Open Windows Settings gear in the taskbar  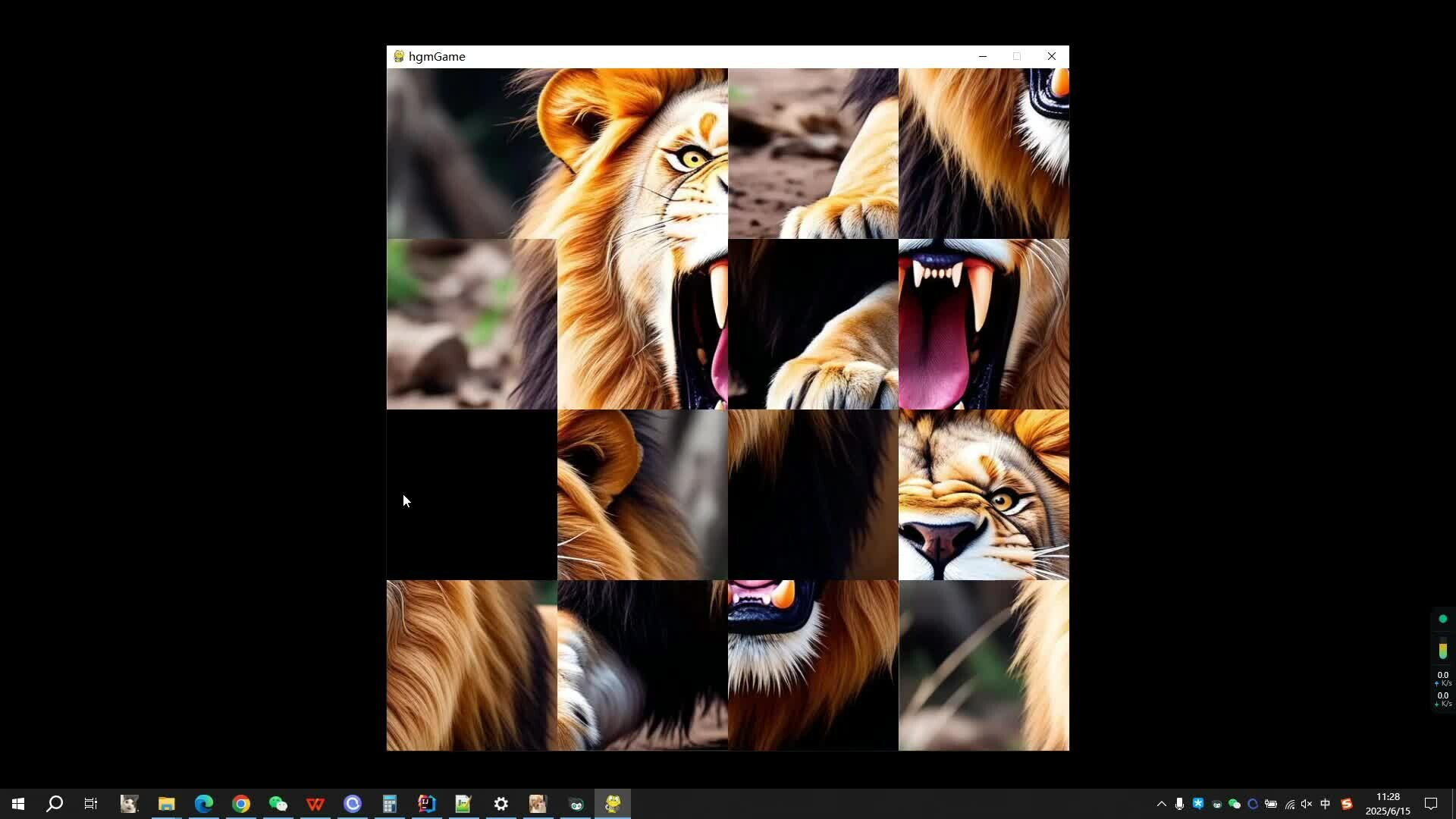501,804
